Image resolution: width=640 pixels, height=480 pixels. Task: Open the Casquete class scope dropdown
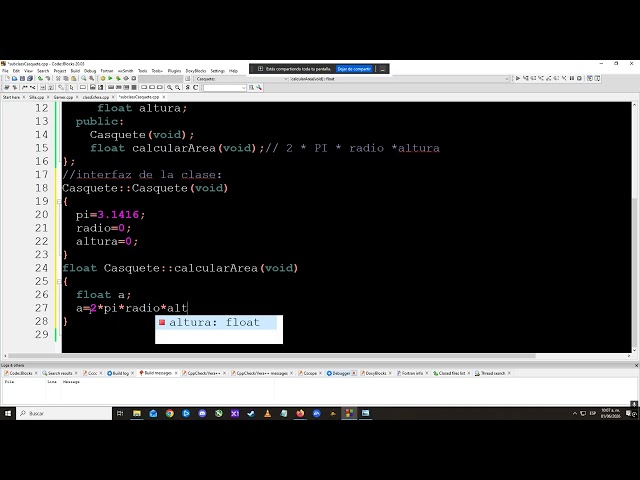point(285,79)
